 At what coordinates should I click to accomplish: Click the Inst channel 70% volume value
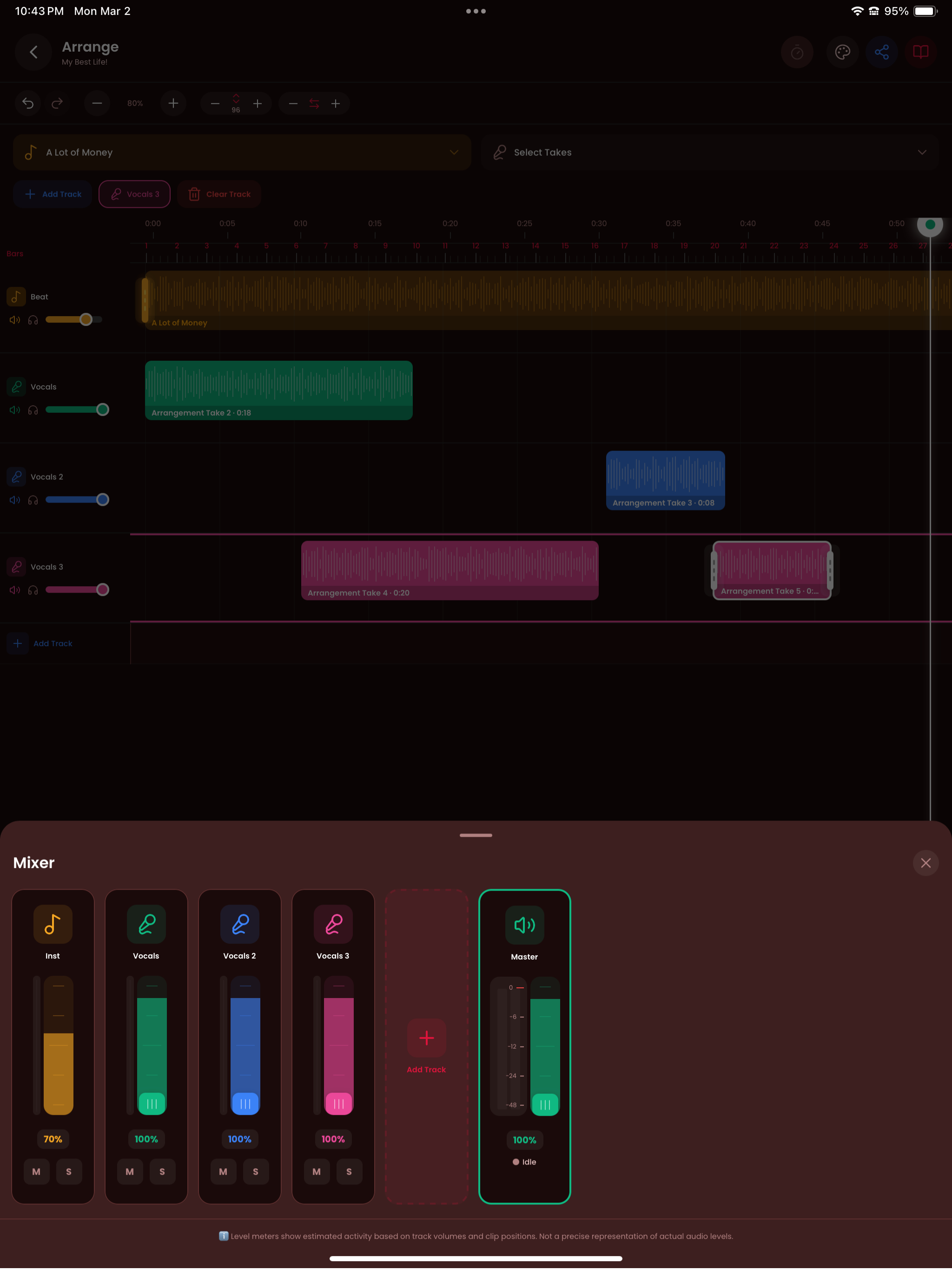53,1139
